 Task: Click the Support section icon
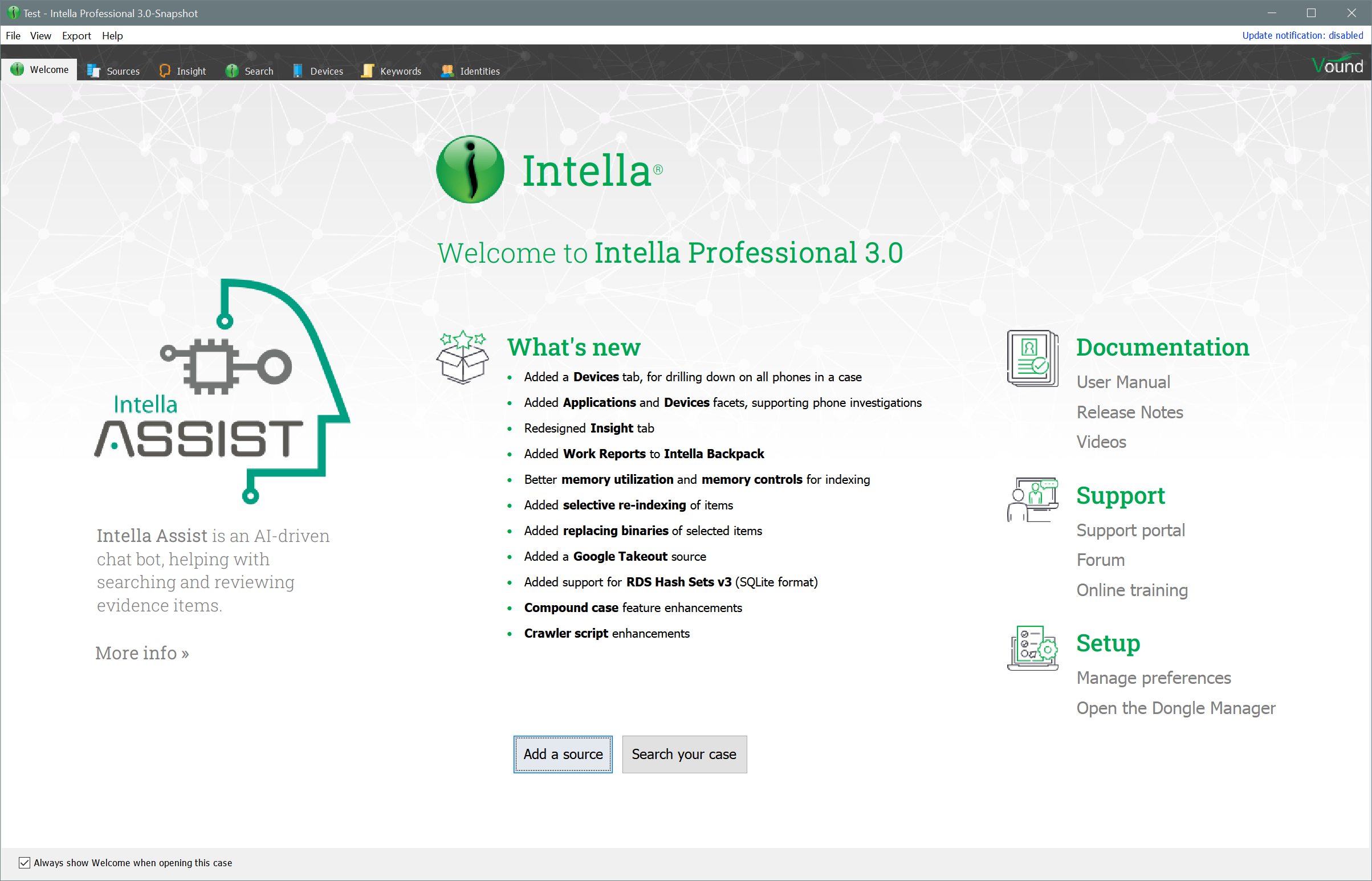1032,499
